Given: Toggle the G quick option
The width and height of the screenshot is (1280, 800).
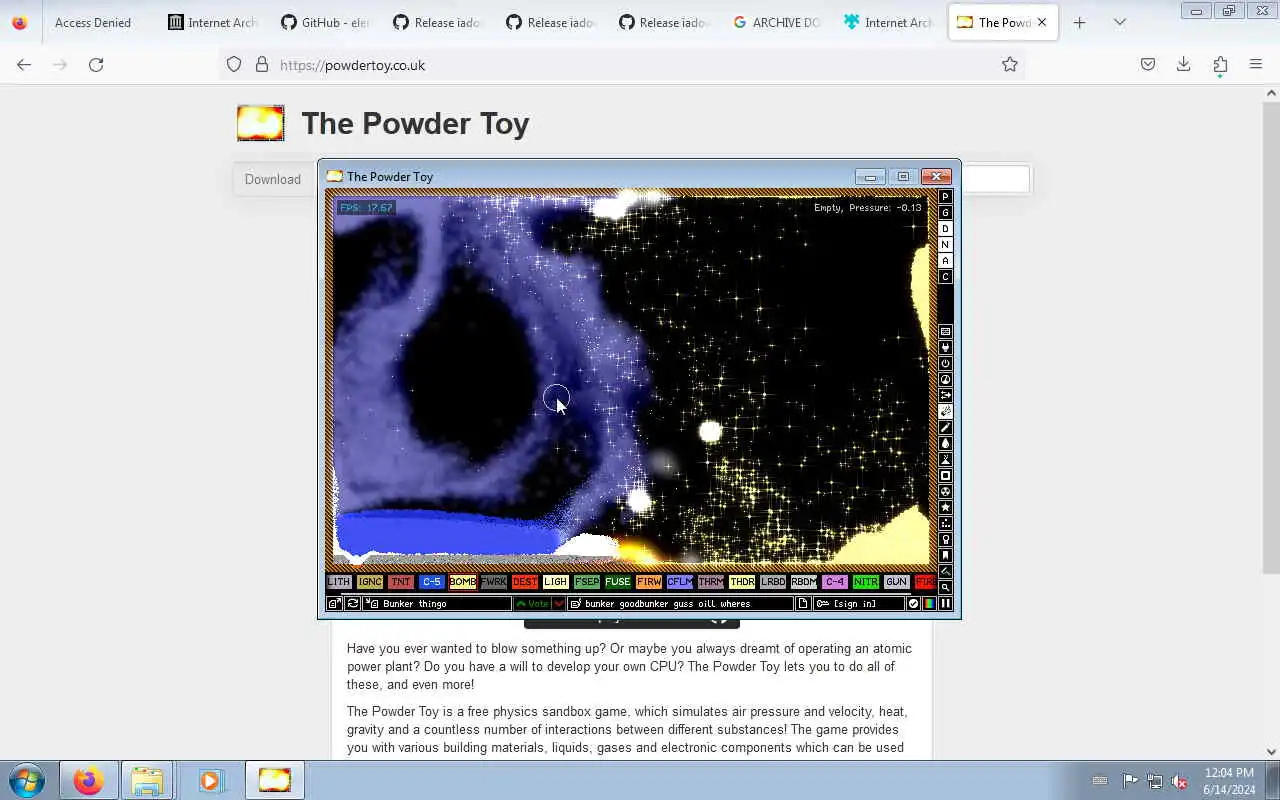Looking at the screenshot, I should pyautogui.click(x=945, y=213).
